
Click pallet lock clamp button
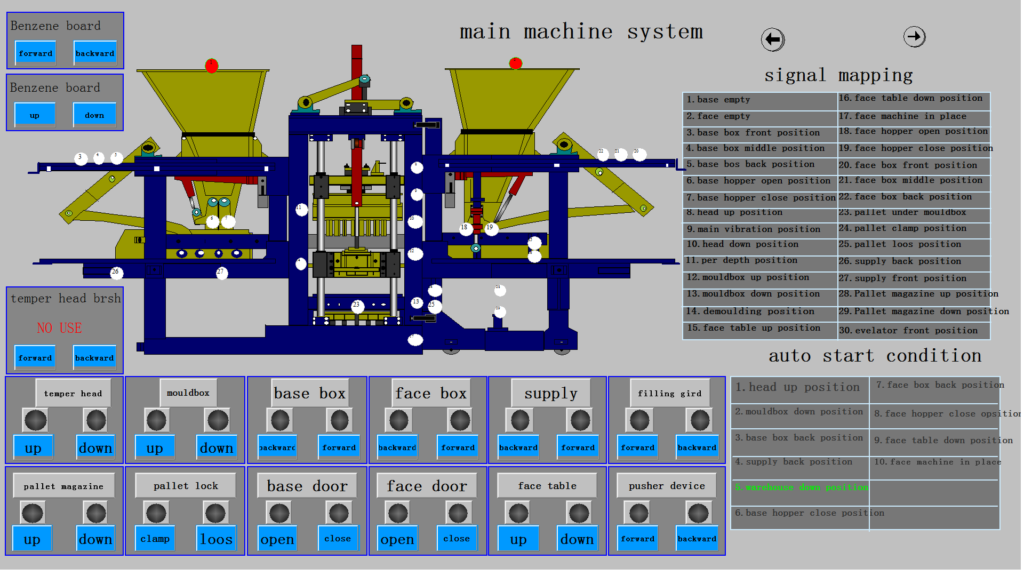coord(155,539)
